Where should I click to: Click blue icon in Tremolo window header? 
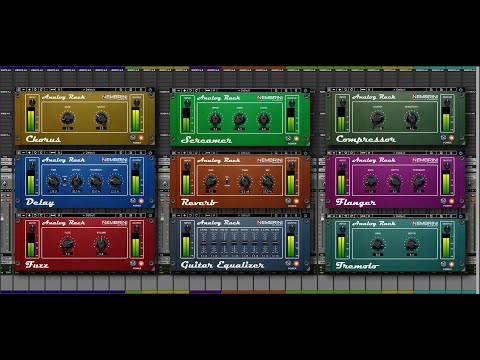[461, 216]
